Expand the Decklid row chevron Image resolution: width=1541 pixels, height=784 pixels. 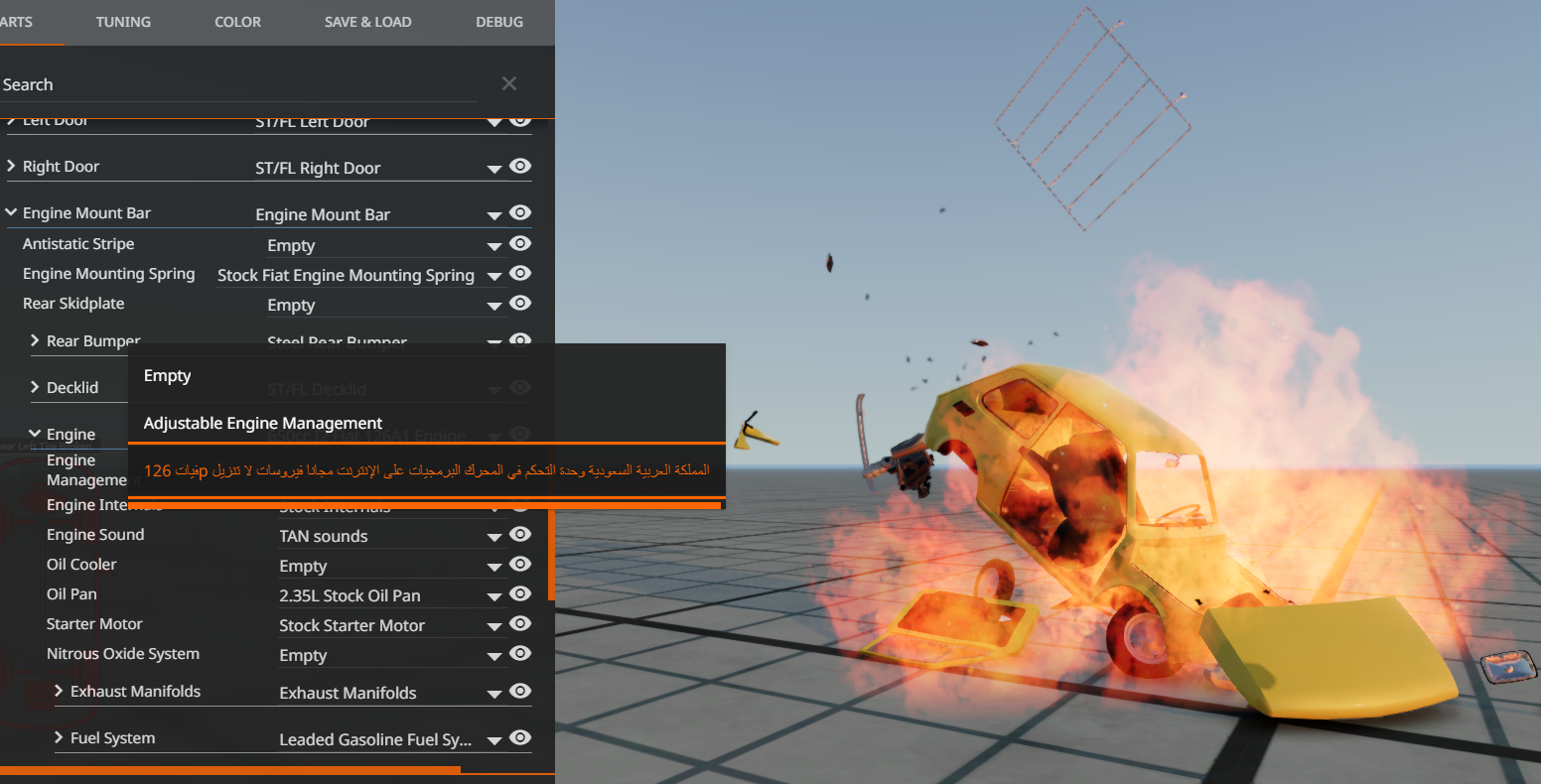(x=35, y=387)
